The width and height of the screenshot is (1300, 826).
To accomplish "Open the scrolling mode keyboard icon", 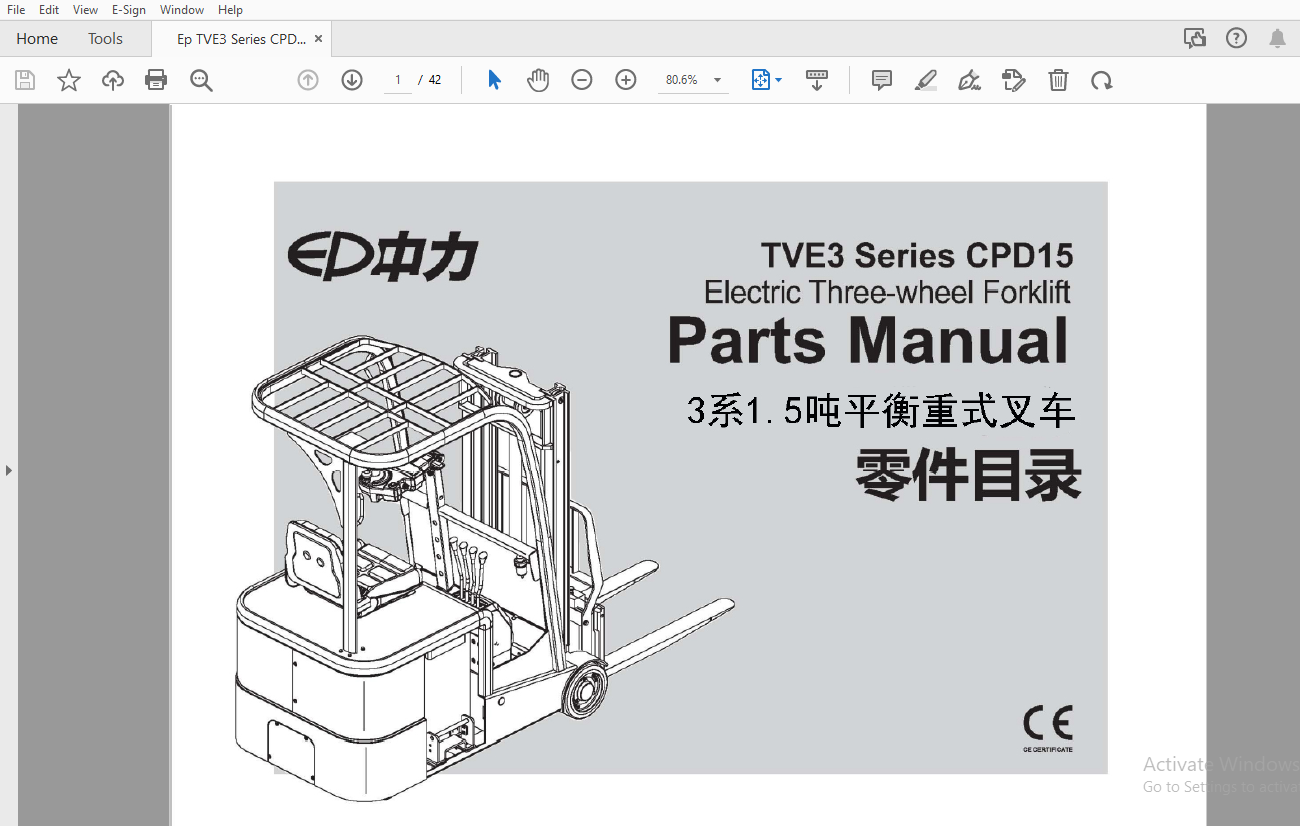I will 817,80.
